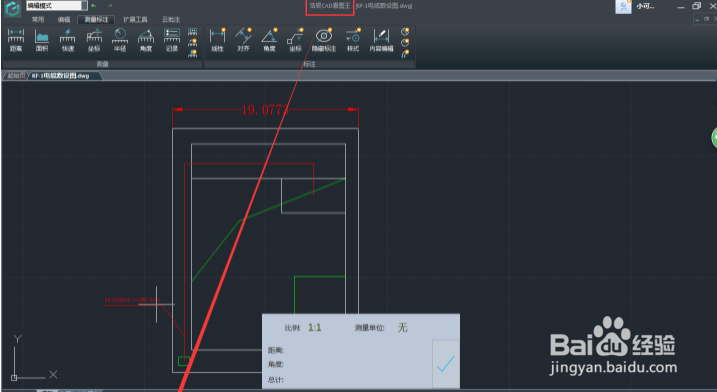This screenshot has width=717, height=392.
Task: Select the 距离 distance measure tool
Action: tap(16, 40)
